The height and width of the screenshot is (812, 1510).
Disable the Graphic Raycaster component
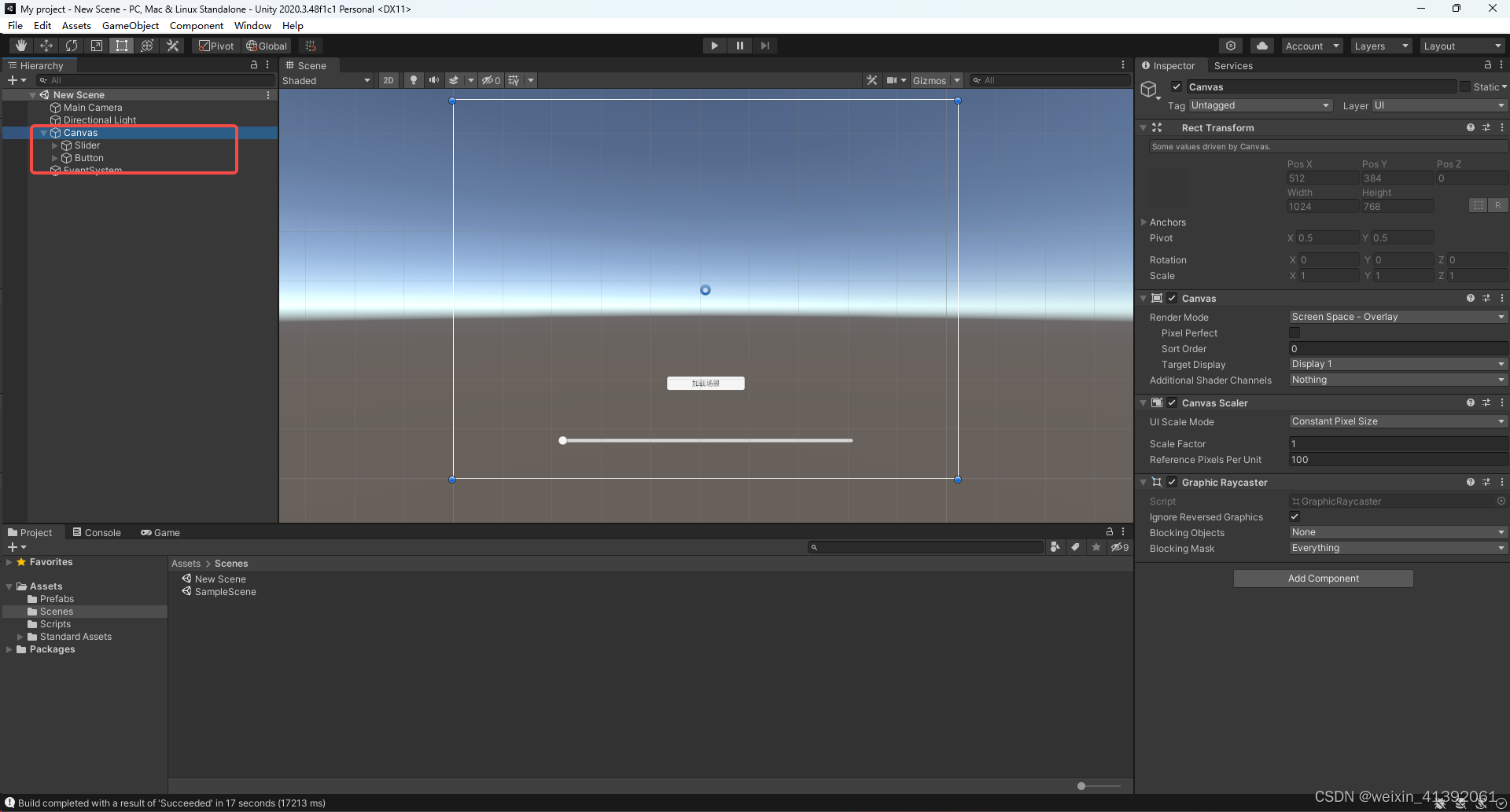[1172, 482]
